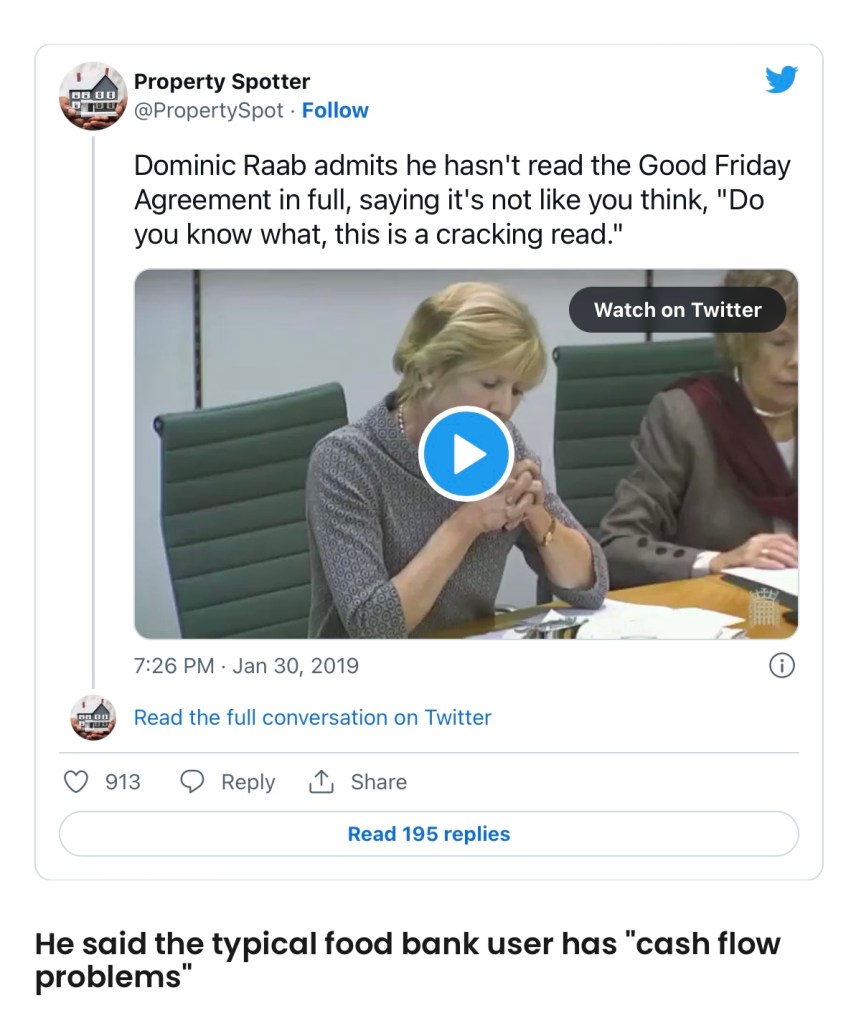
Task: Click the heart like icon
Action: (x=77, y=781)
